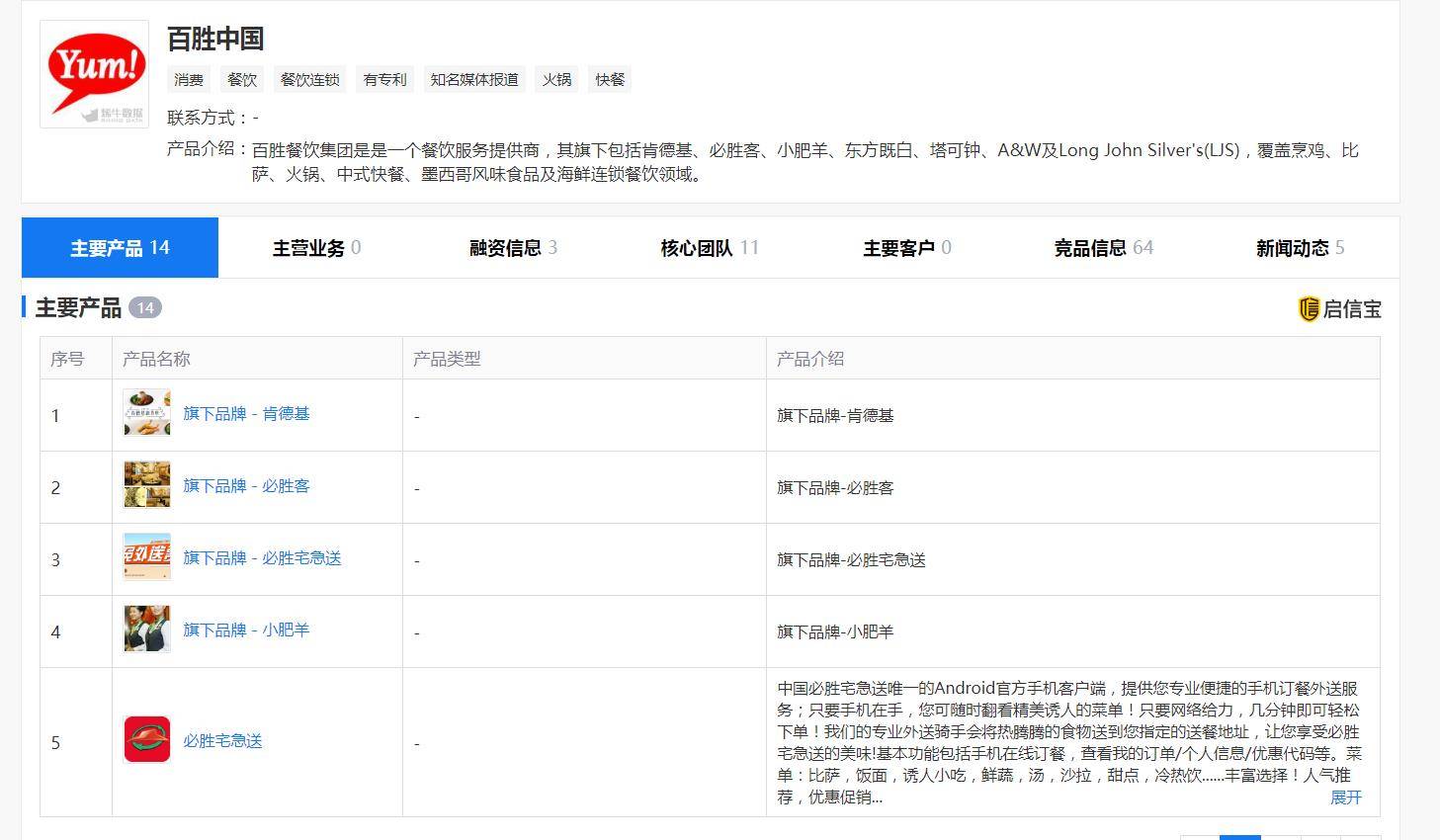This screenshot has height=840, width=1440.
Task: Expand the 竞品信息 64 section
Action: click(x=1104, y=248)
